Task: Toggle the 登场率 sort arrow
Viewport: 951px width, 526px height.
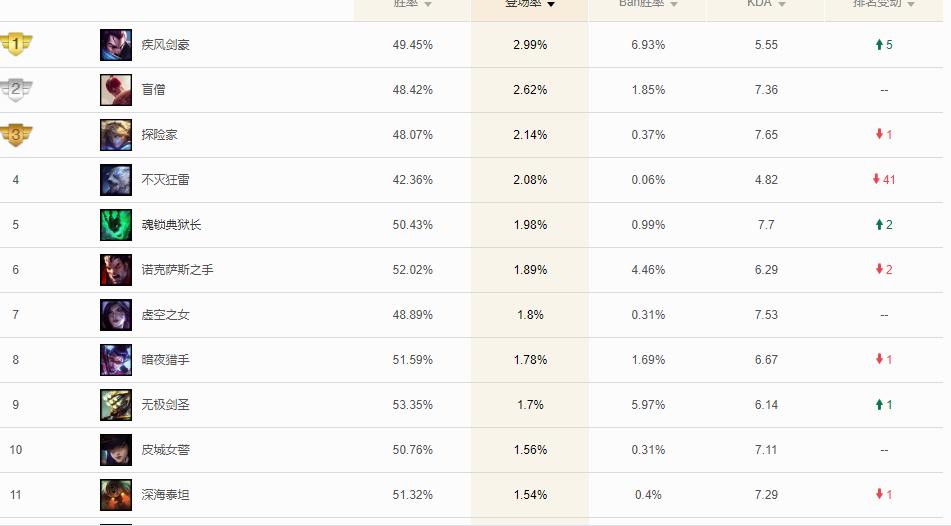Action: click(x=551, y=5)
